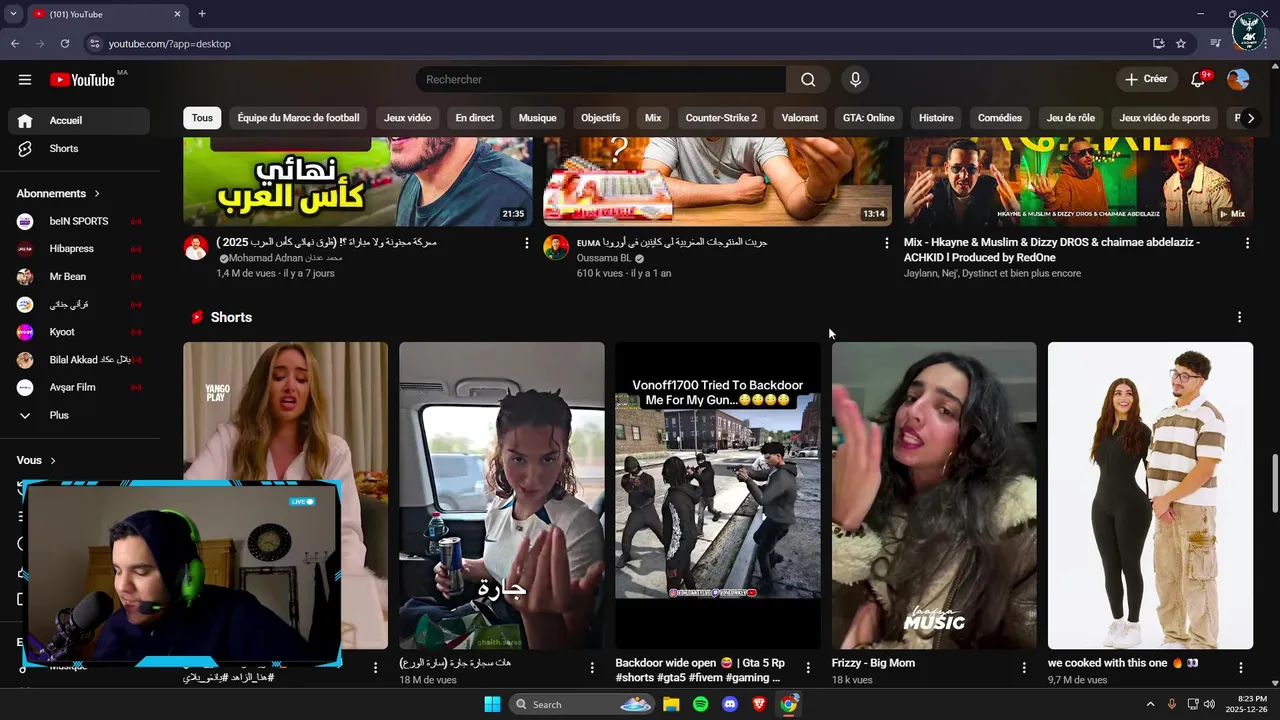Click the page vertical scrollbar thumb
This screenshot has height=720, width=1280.
tap(1274, 482)
